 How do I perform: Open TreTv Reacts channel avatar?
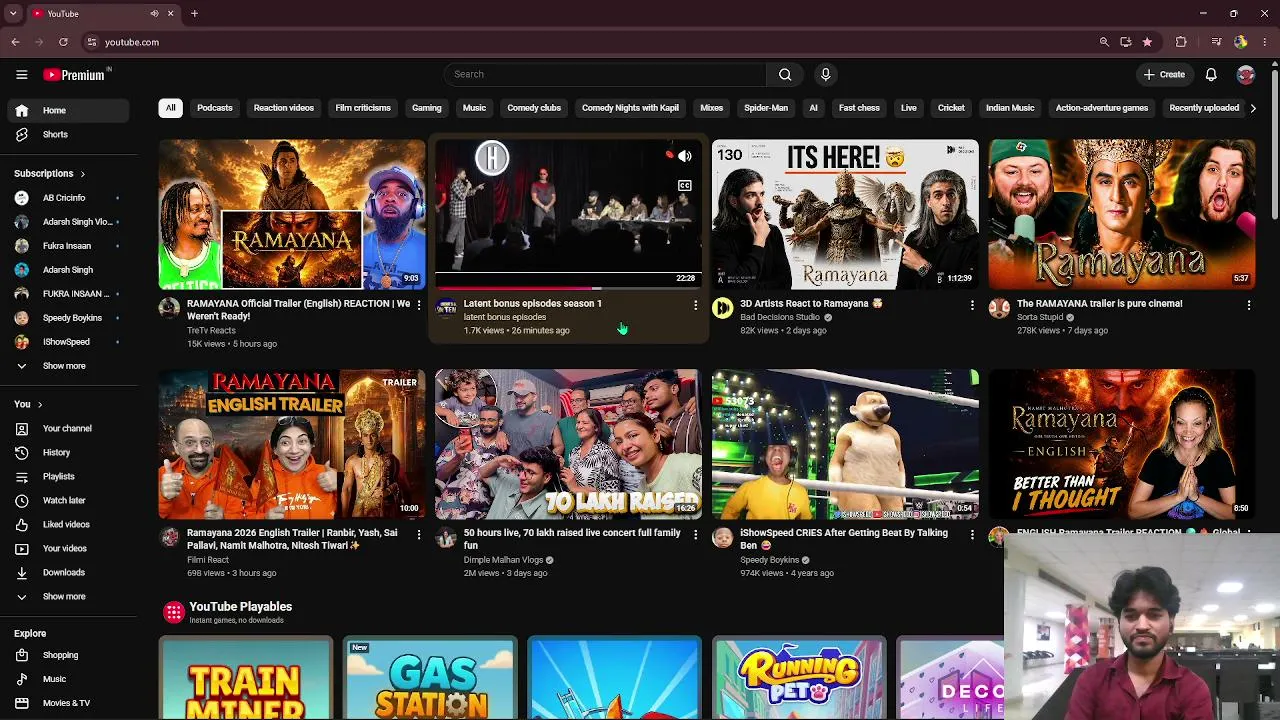(169, 308)
